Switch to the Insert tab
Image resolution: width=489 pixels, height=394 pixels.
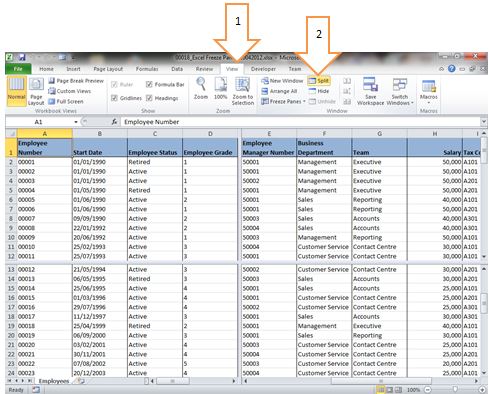[x=73, y=69]
